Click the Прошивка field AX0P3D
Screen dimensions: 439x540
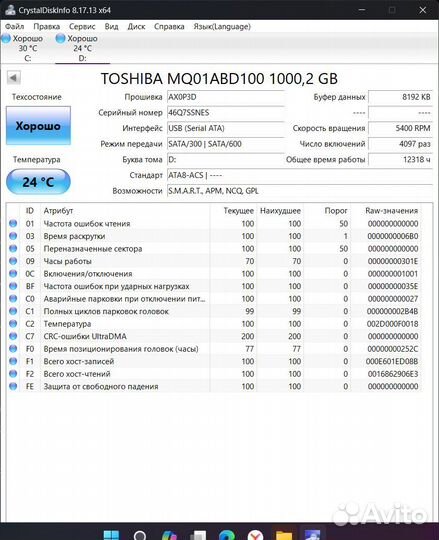tap(226, 97)
